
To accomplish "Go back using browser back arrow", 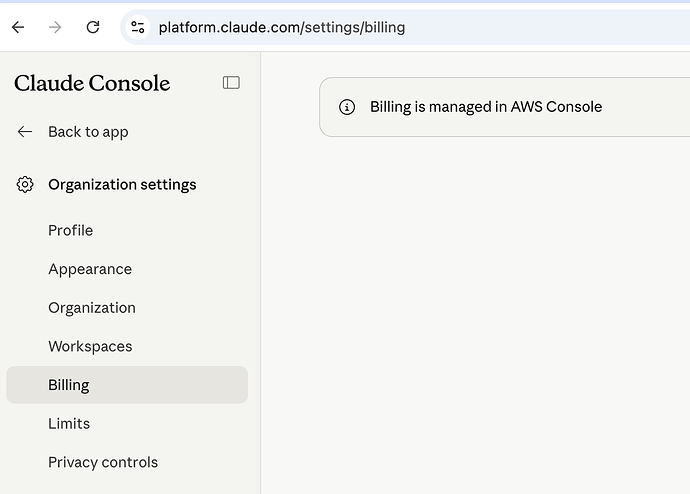I will [x=18, y=27].
